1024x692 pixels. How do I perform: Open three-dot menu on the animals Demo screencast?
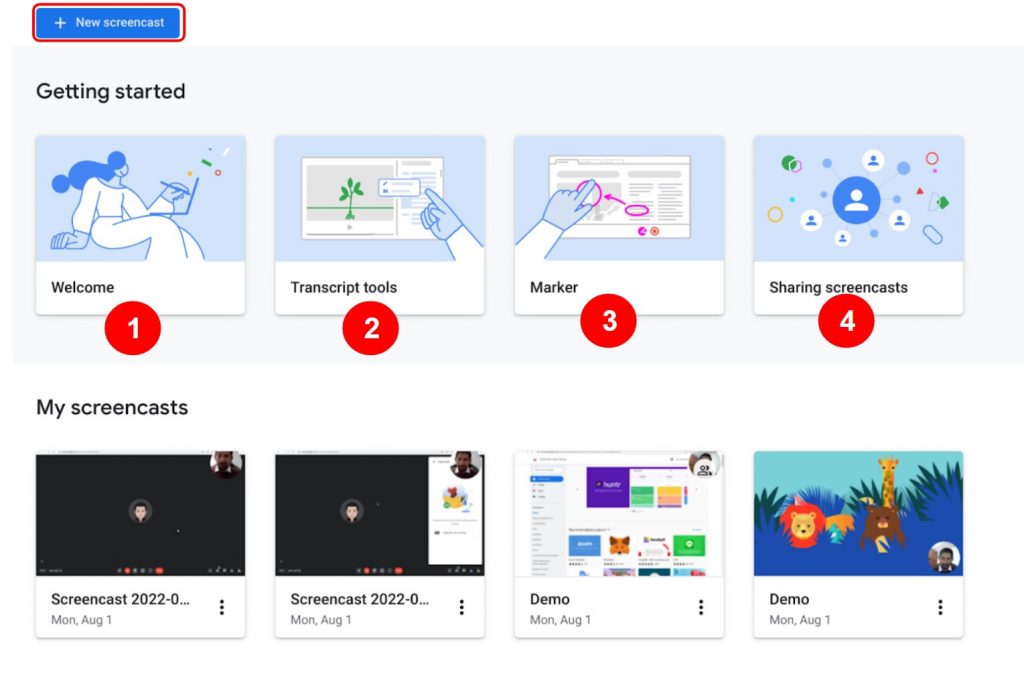940,607
